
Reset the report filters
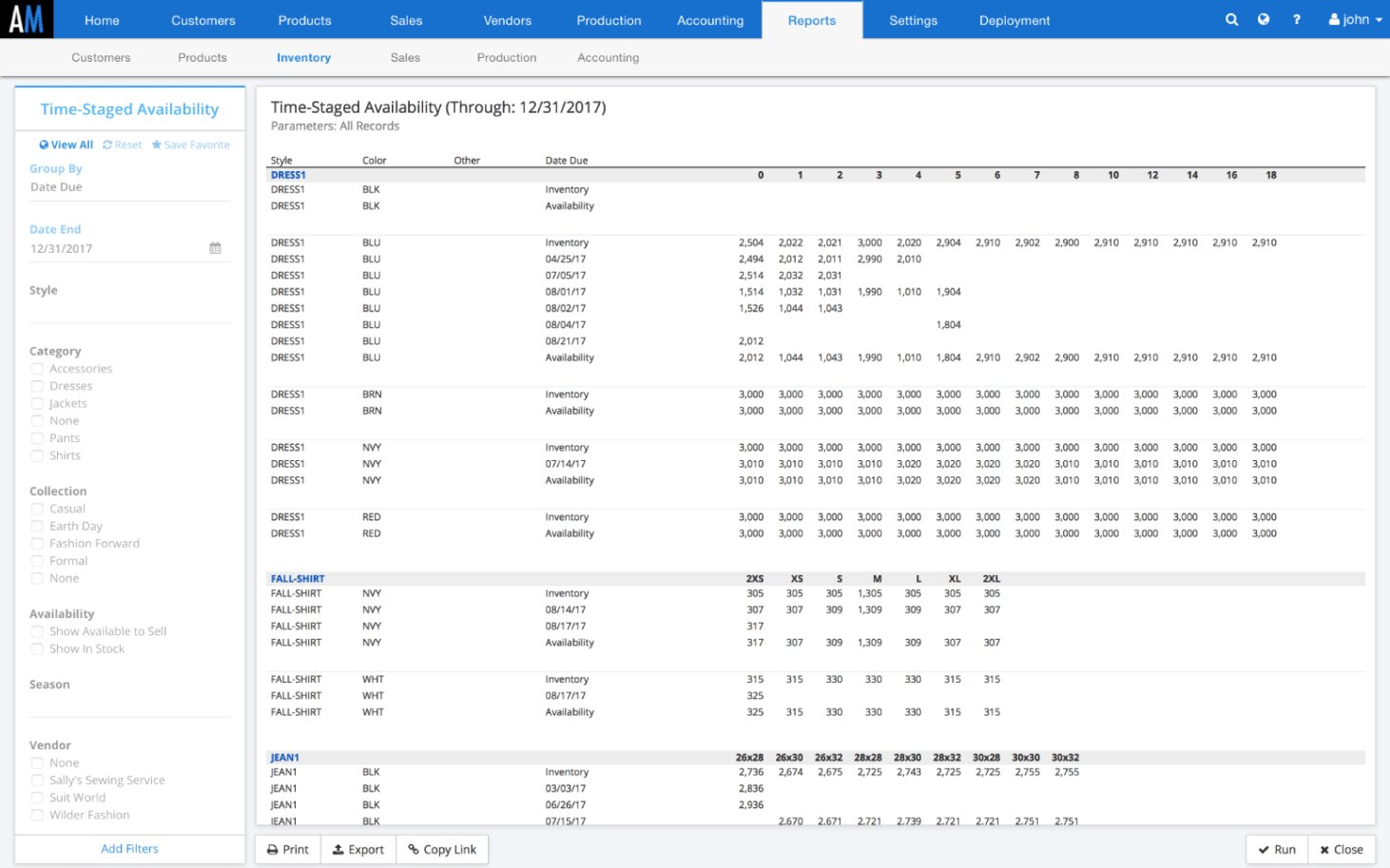pyautogui.click(x=122, y=145)
